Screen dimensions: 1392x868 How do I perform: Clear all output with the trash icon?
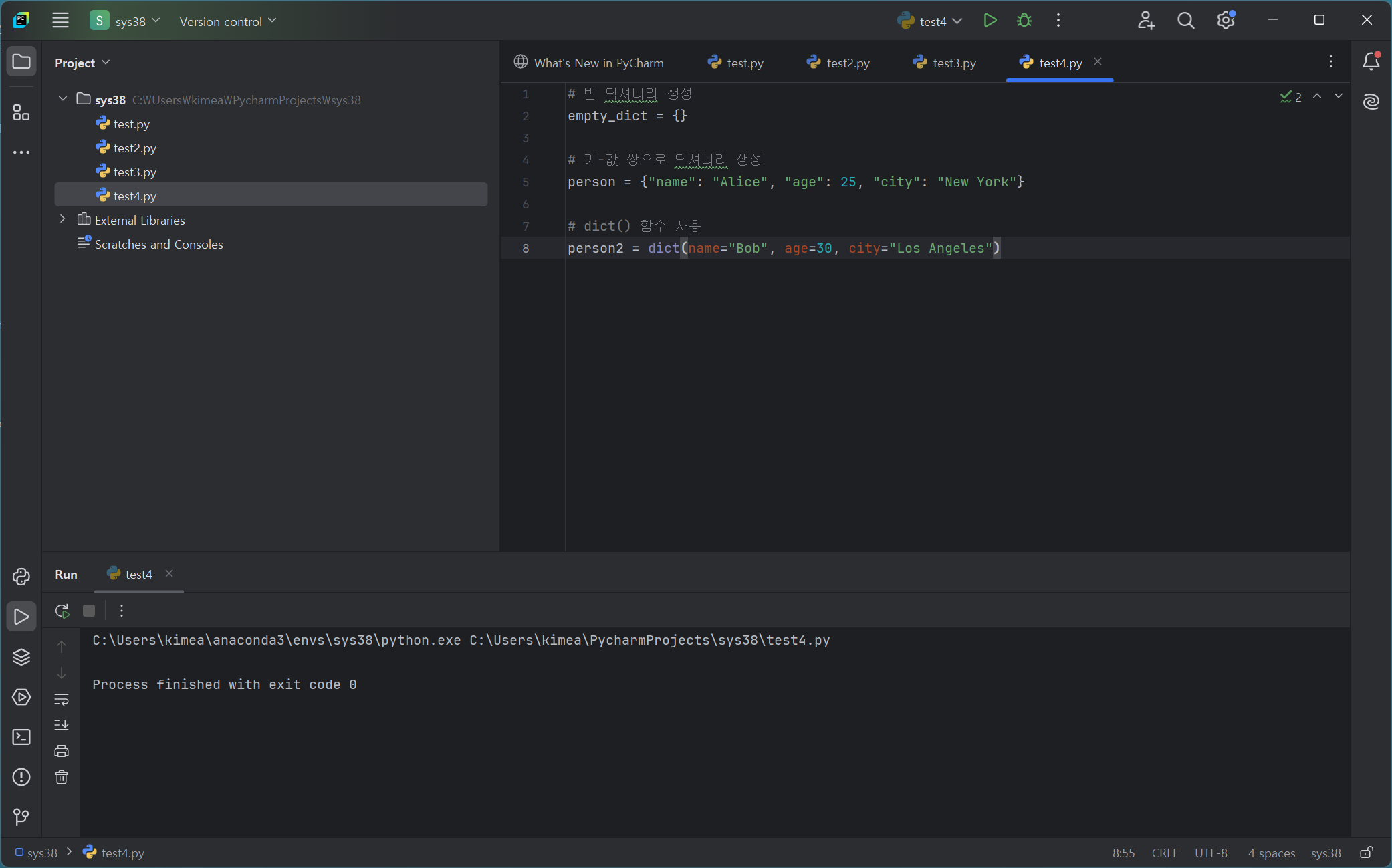pyautogui.click(x=62, y=777)
